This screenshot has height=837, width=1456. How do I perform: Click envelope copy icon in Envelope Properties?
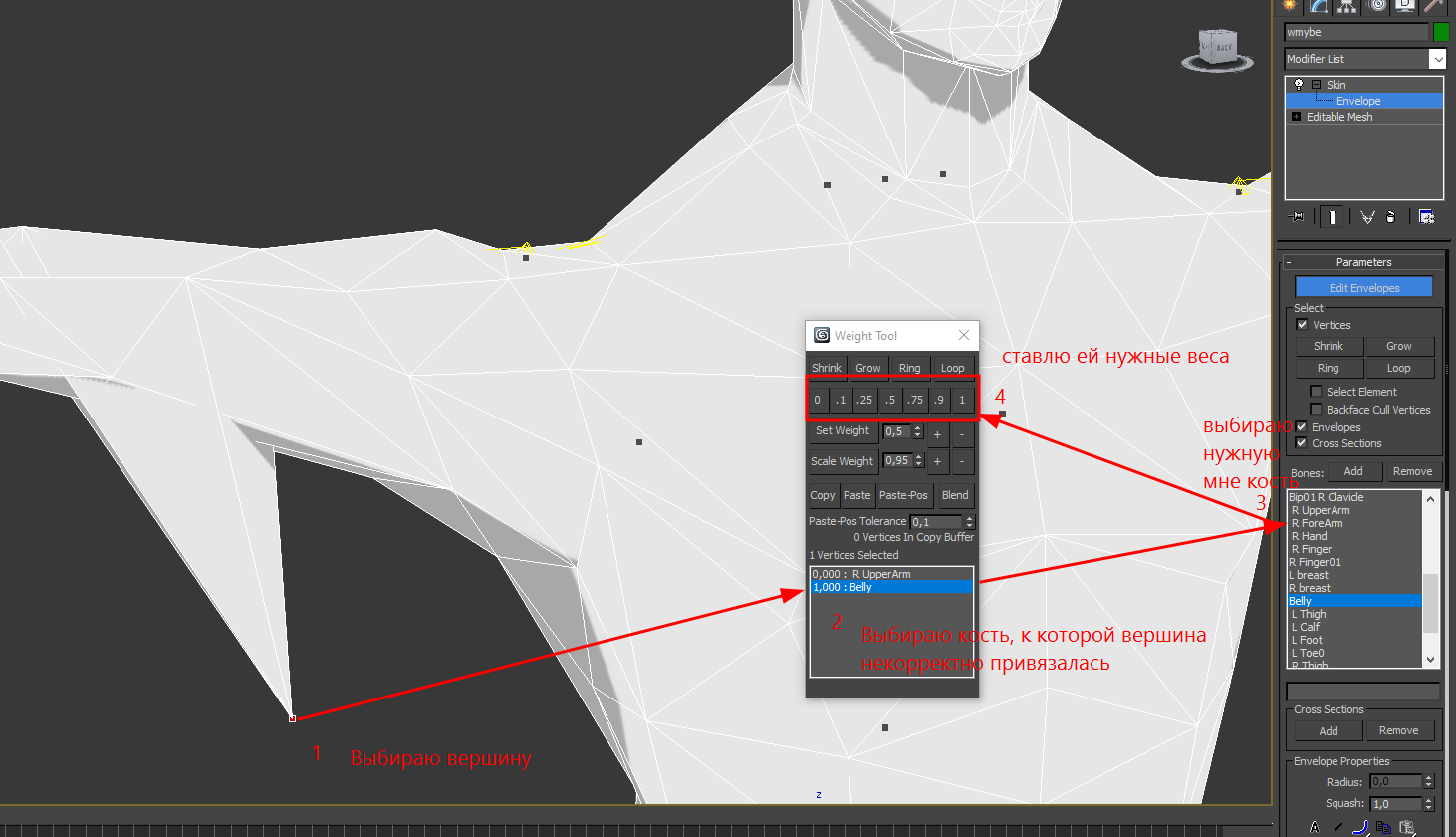click(x=1383, y=827)
